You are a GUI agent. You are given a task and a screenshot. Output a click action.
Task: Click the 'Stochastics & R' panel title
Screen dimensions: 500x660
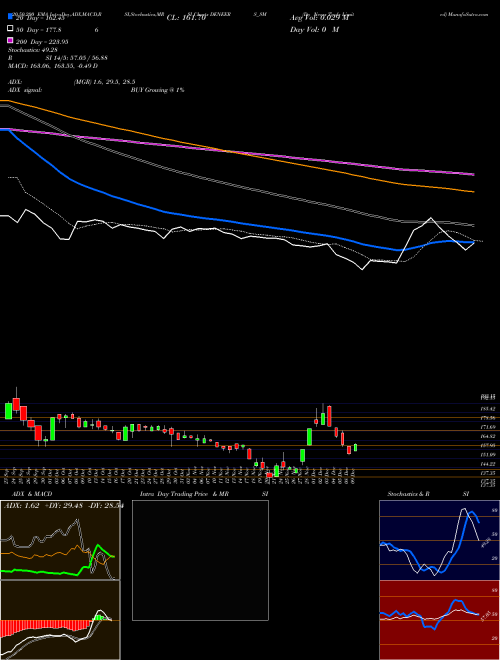[x=408, y=494]
